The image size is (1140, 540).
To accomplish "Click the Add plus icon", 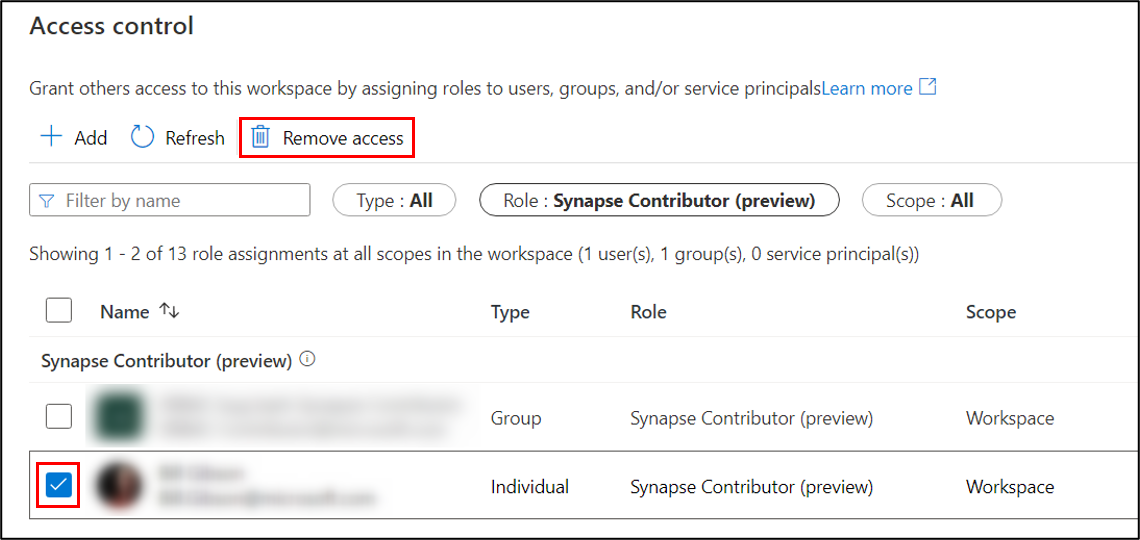I will (x=51, y=137).
